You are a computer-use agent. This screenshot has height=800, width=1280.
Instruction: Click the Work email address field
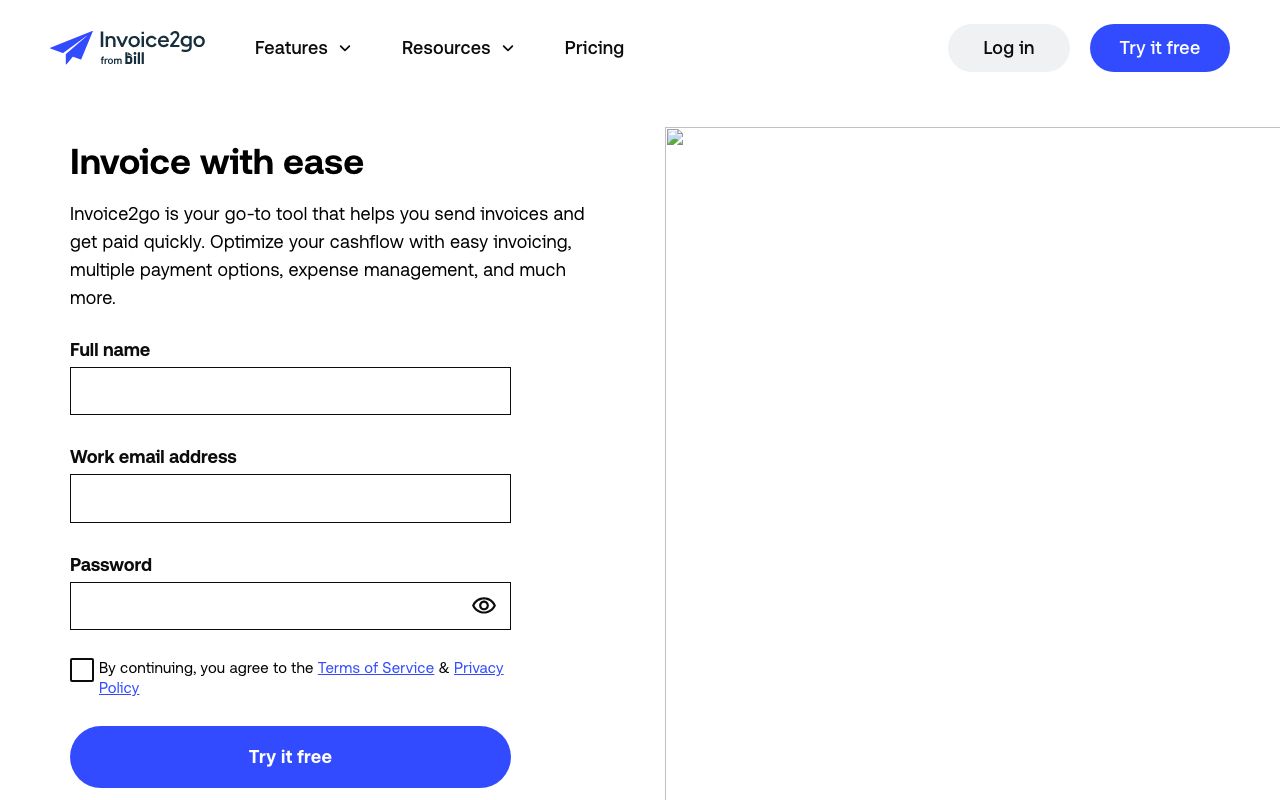(x=290, y=498)
